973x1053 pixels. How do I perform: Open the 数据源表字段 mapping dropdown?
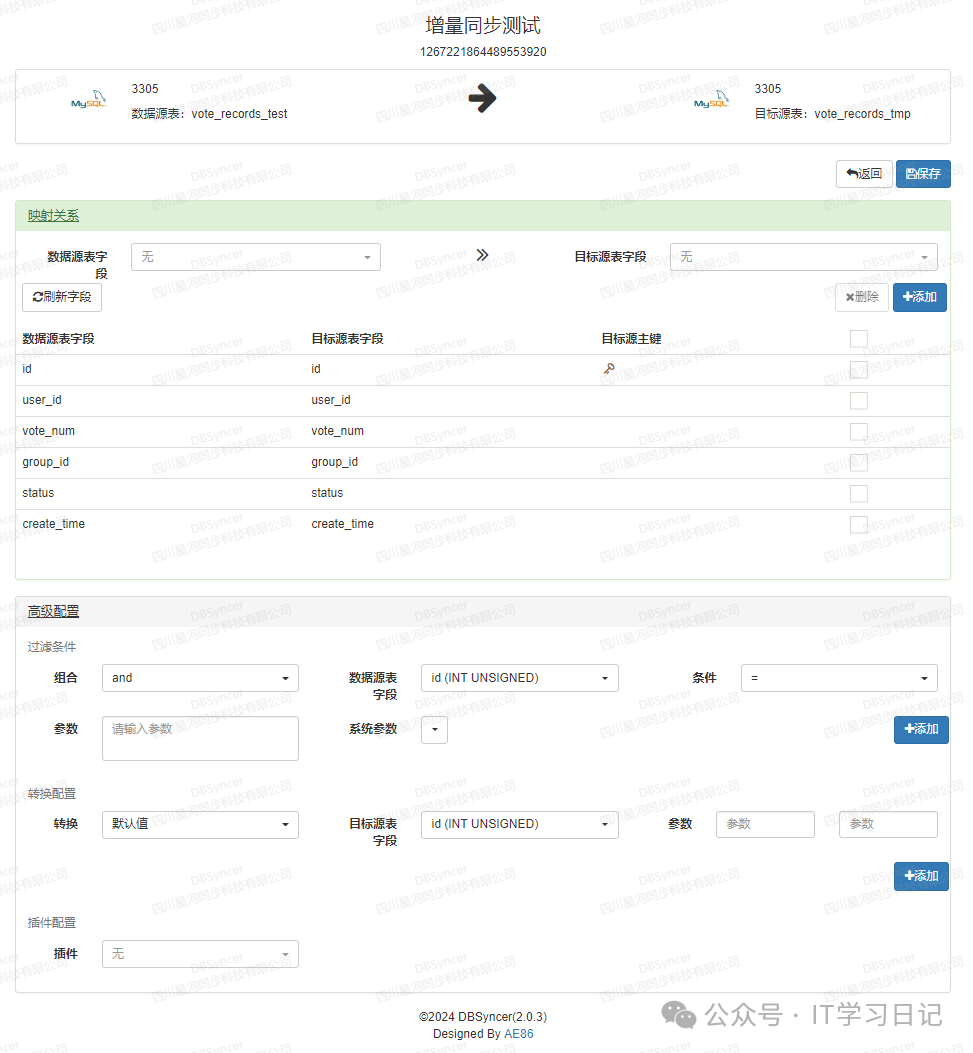(256, 257)
